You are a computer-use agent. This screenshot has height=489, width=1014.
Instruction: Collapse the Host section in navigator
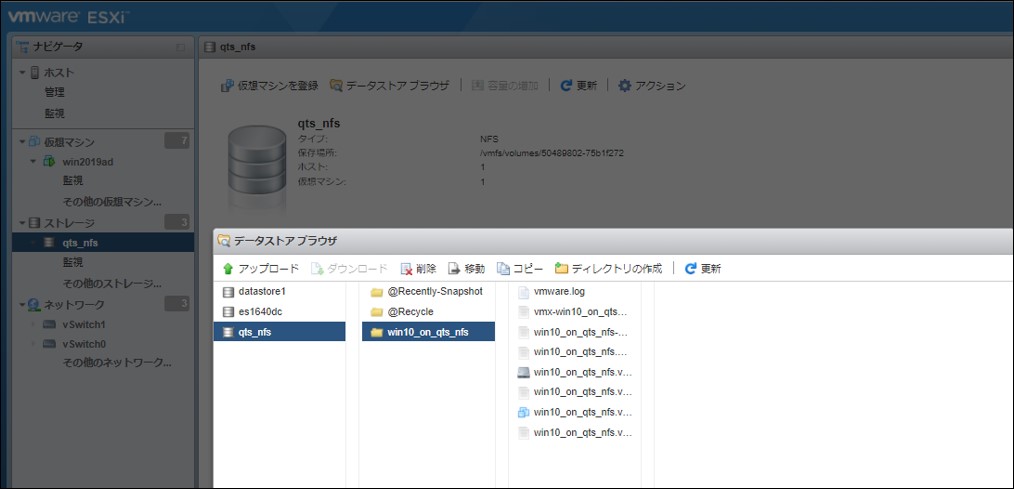[x=23, y=73]
